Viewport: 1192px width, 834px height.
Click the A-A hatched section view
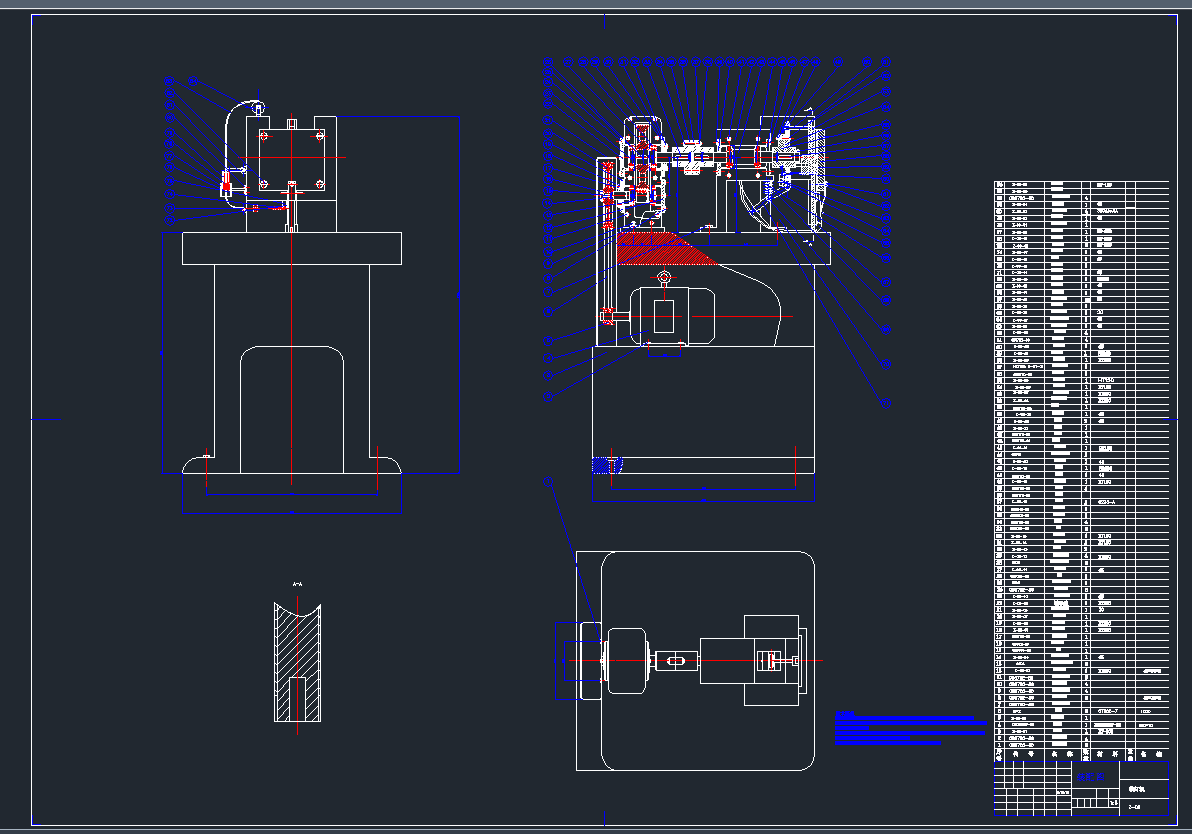pyautogui.click(x=297, y=662)
